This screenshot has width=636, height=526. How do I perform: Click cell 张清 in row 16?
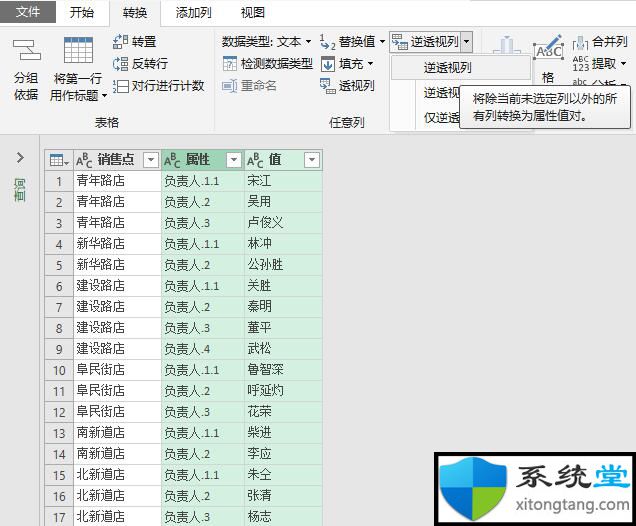tap(283, 496)
